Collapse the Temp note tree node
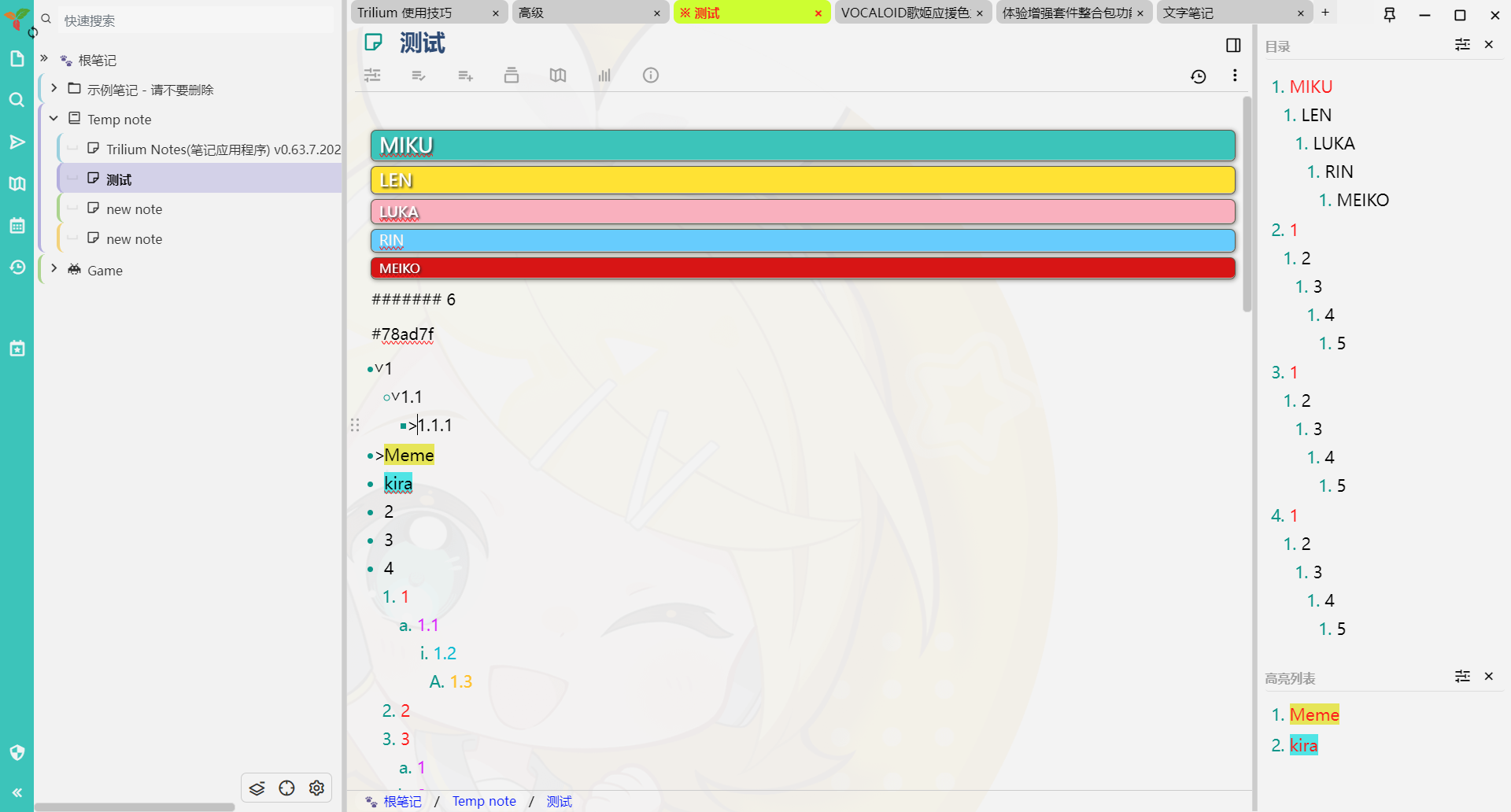This screenshot has width=1511, height=812. tap(54, 119)
